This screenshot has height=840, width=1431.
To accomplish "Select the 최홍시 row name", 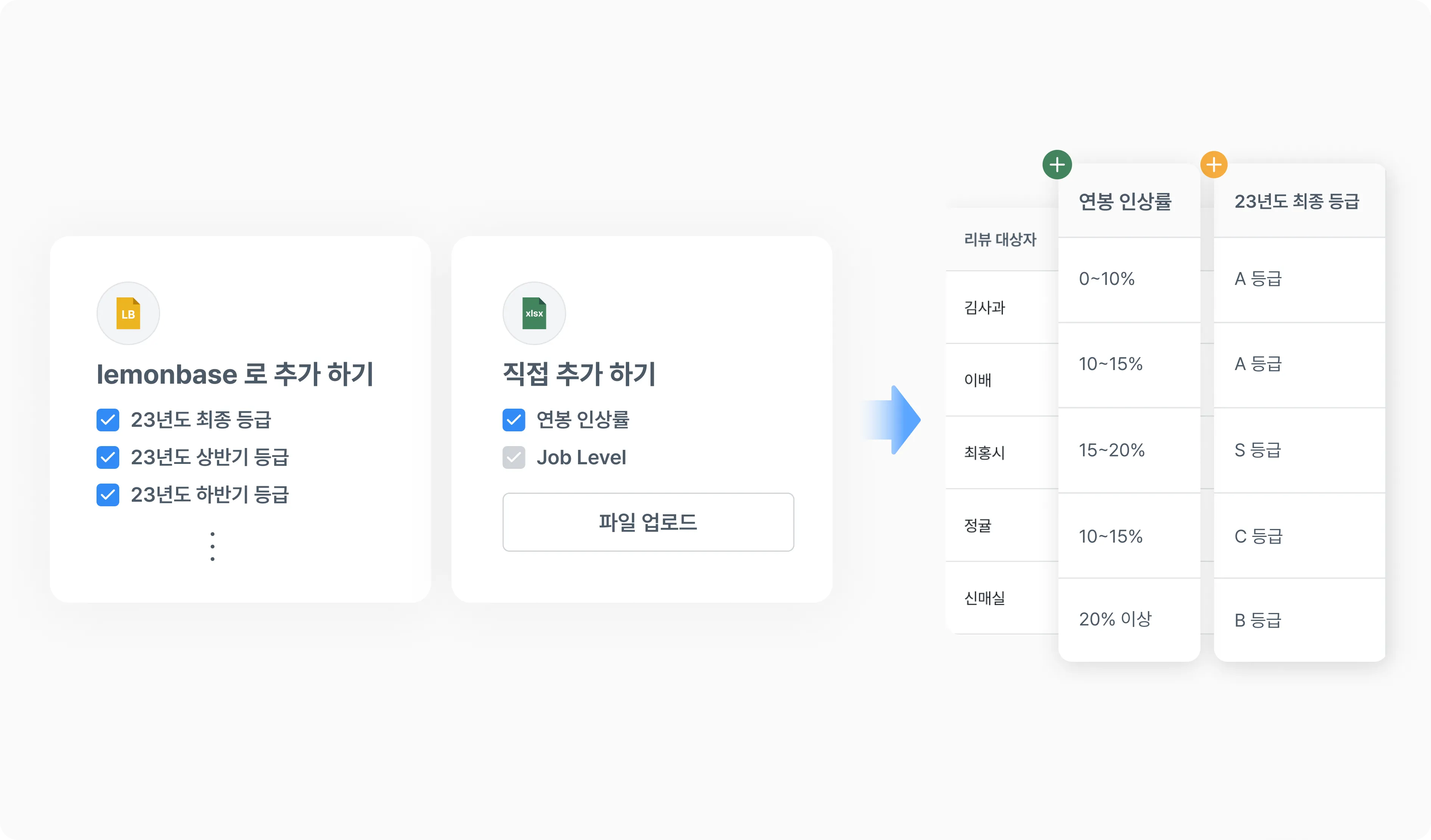I will click(x=985, y=453).
